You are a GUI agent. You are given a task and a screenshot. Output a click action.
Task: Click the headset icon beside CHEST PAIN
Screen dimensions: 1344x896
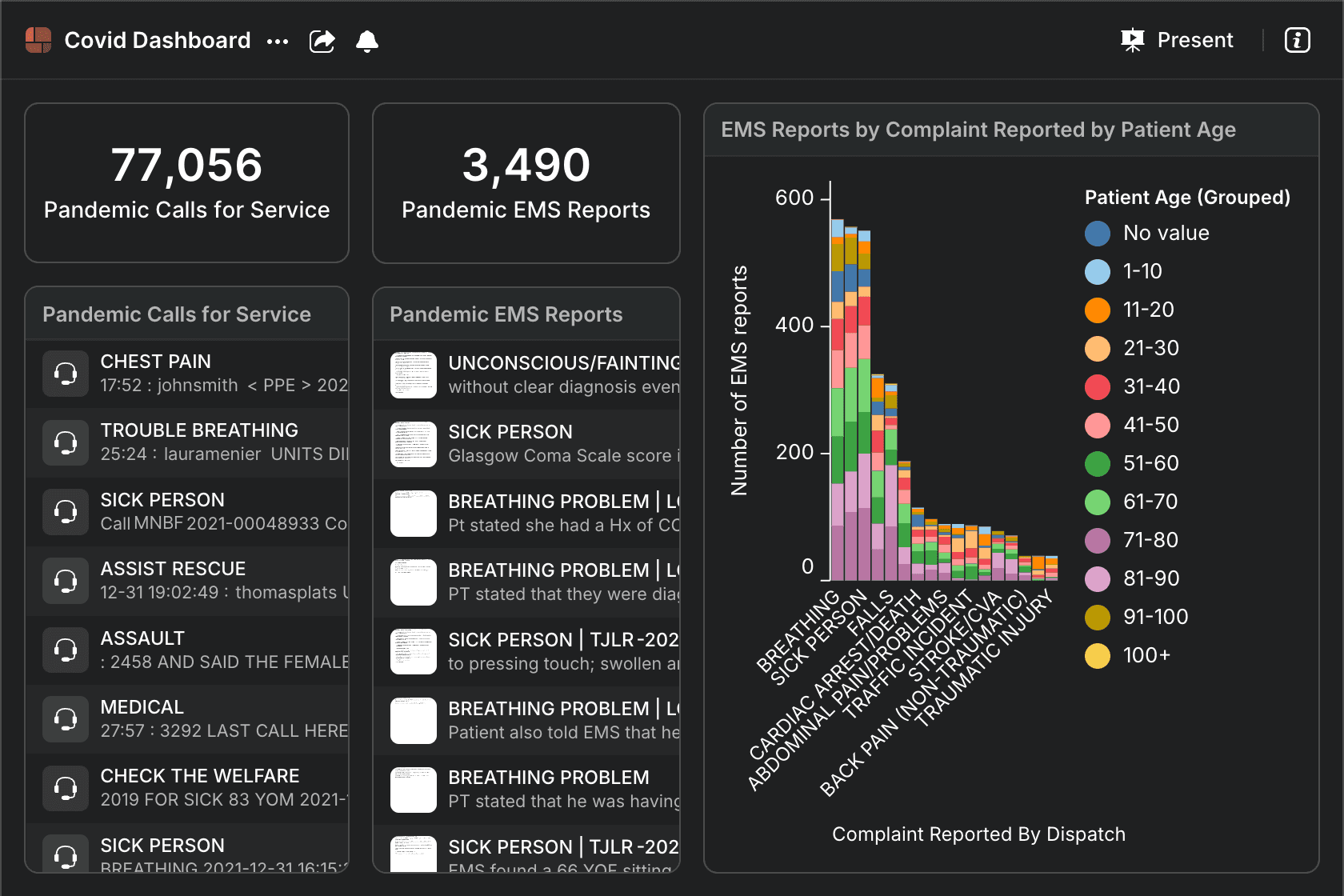click(66, 374)
